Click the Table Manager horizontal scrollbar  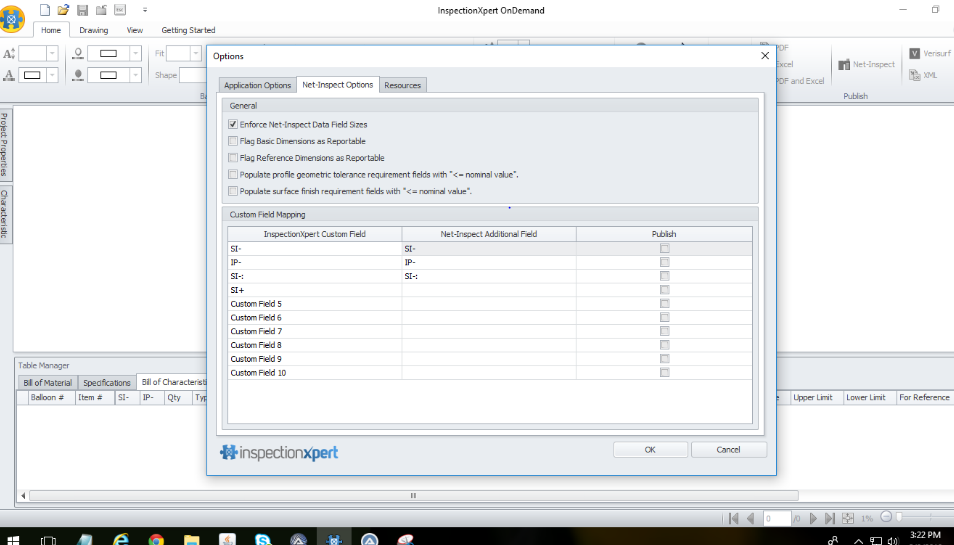pyautogui.click(x=413, y=495)
